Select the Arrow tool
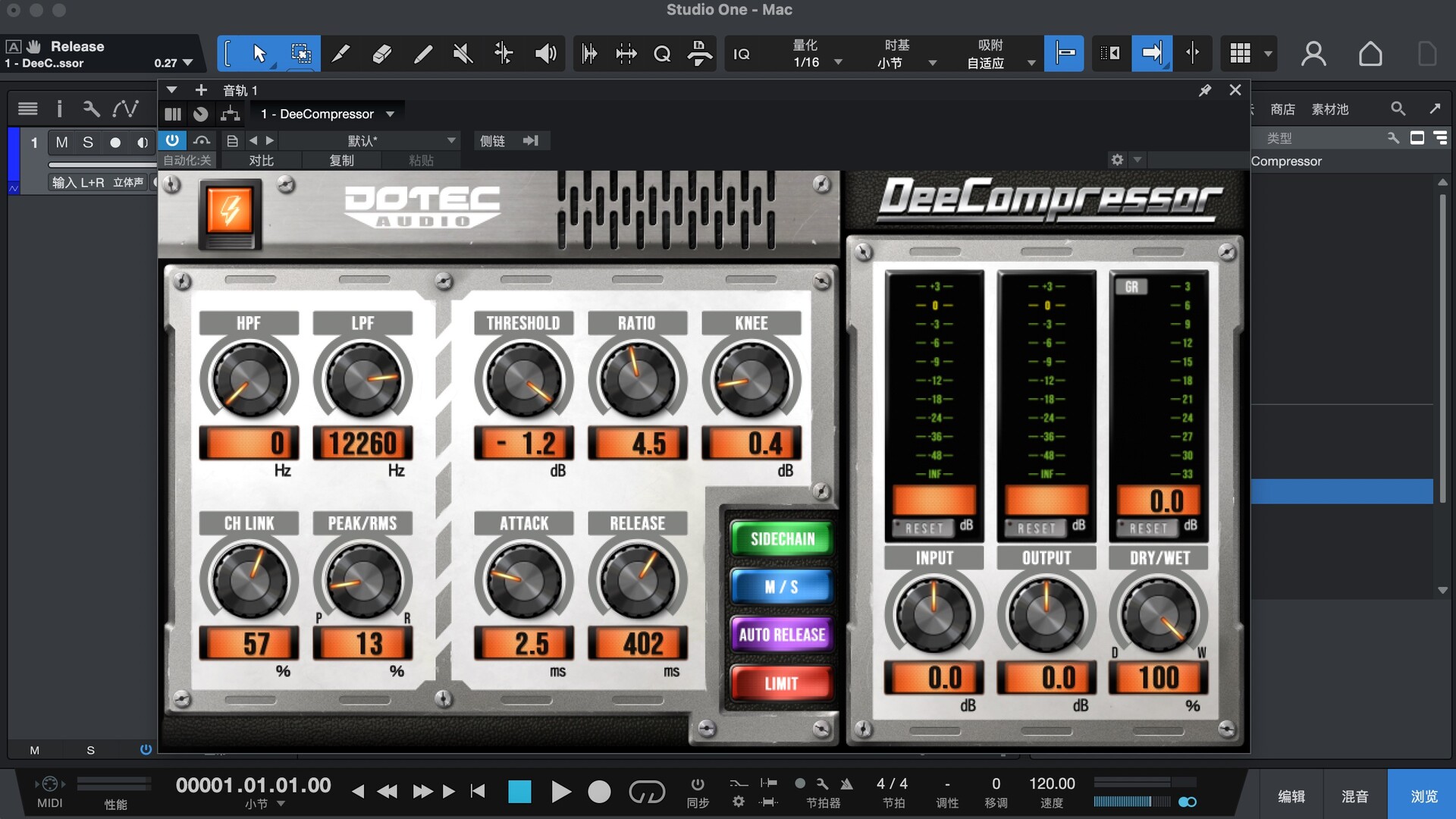Image resolution: width=1456 pixels, height=819 pixels. [259, 54]
